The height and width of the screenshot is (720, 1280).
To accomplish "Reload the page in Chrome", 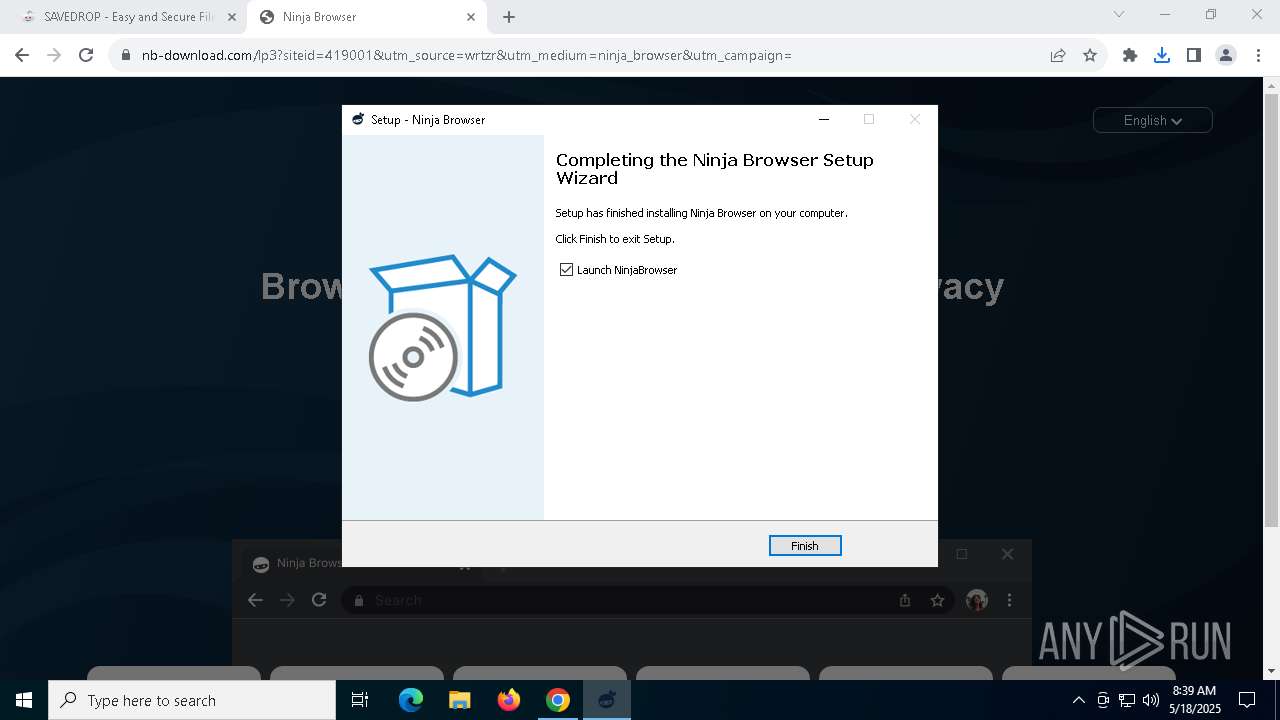I will click(86, 55).
